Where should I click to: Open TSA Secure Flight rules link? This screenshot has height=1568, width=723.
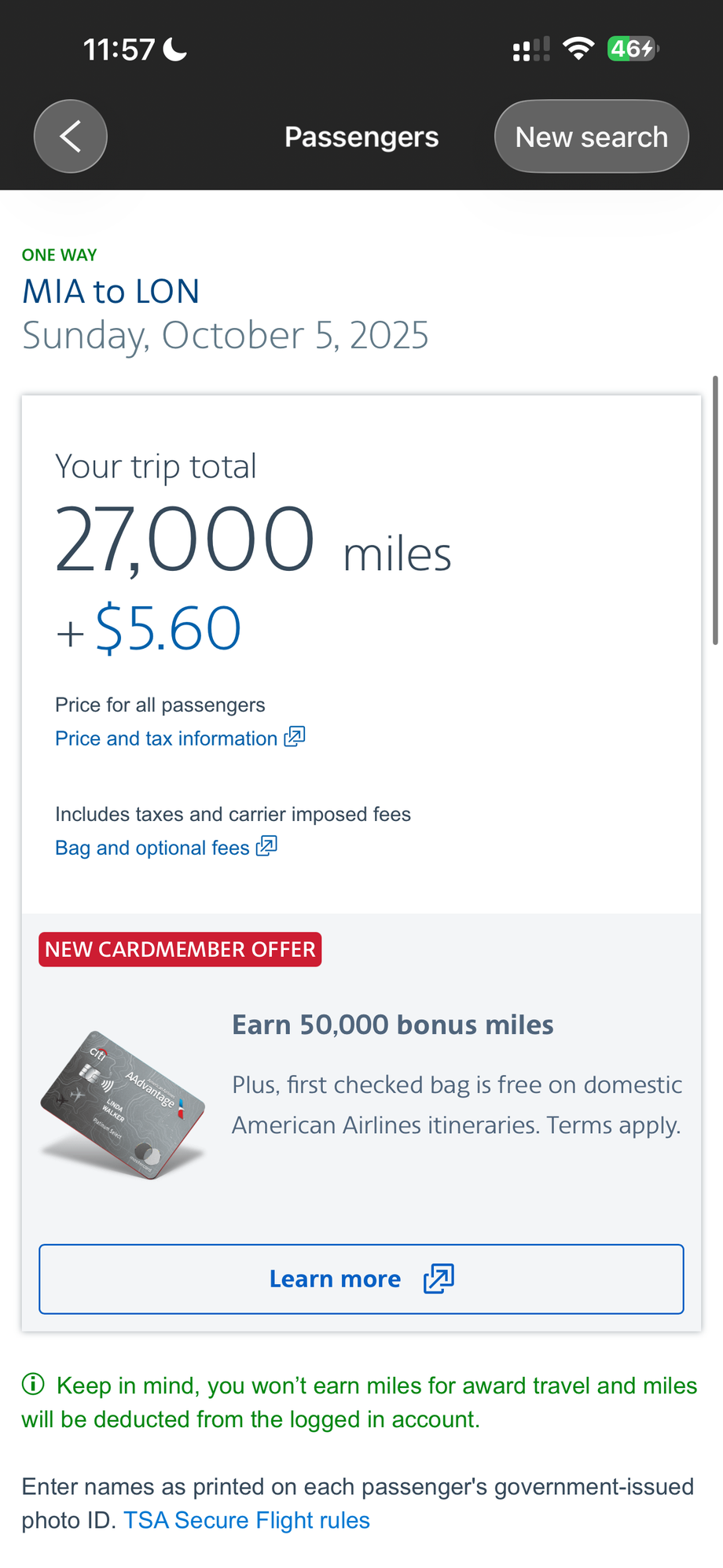(246, 1520)
